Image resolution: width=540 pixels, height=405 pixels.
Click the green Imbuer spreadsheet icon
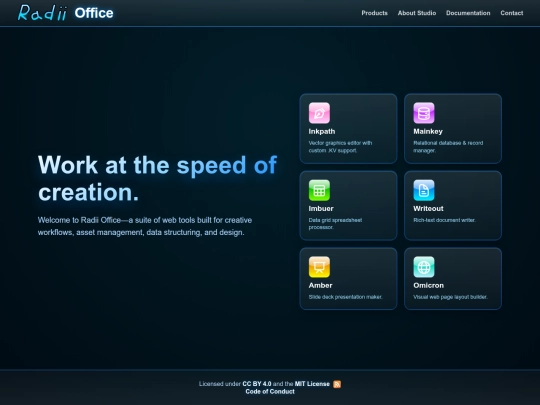tap(319, 190)
